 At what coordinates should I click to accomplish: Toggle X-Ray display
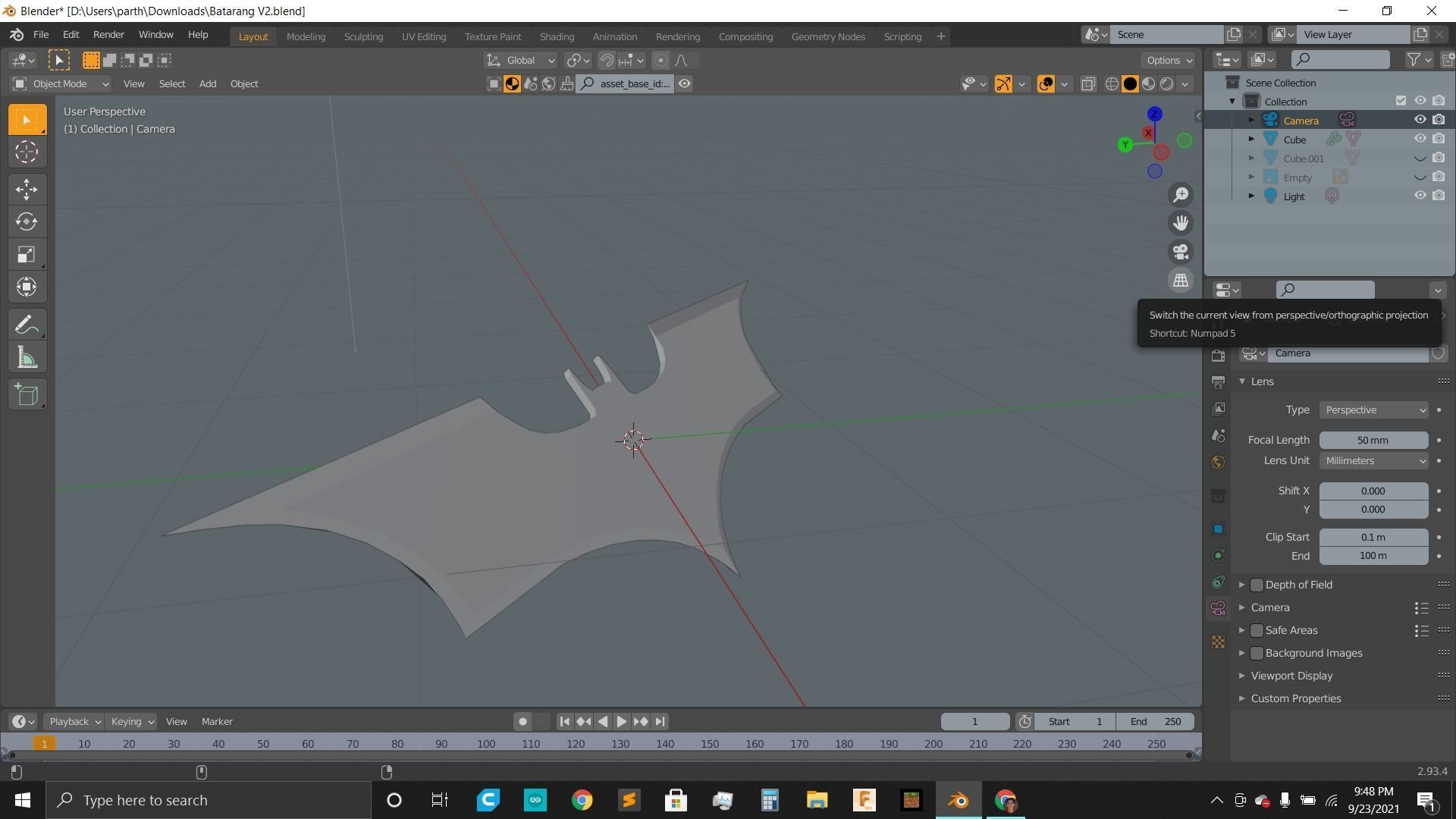pyautogui.click(x=1088, y=84)
